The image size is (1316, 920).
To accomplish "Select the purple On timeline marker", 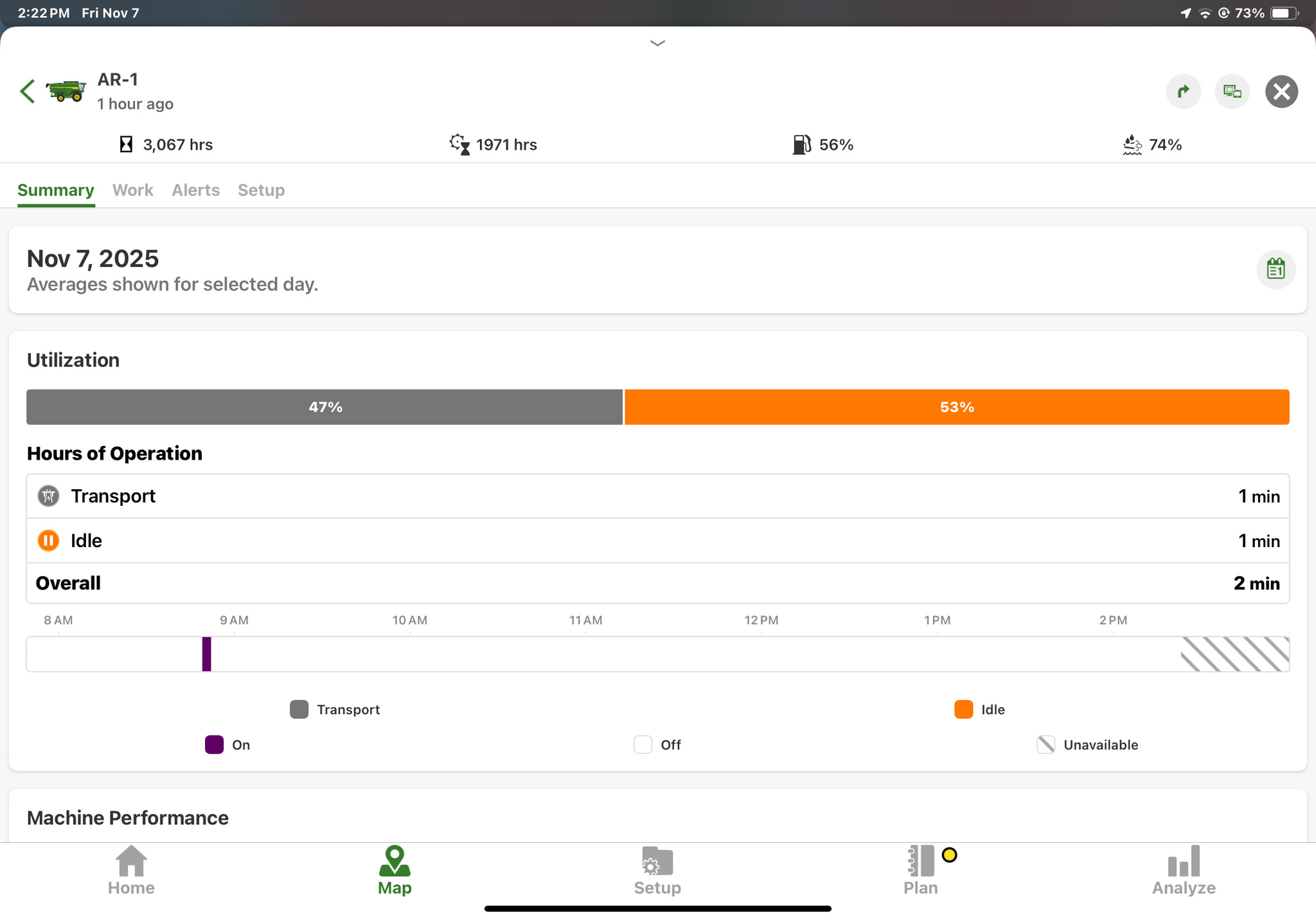I will click(x=206, y=654).
